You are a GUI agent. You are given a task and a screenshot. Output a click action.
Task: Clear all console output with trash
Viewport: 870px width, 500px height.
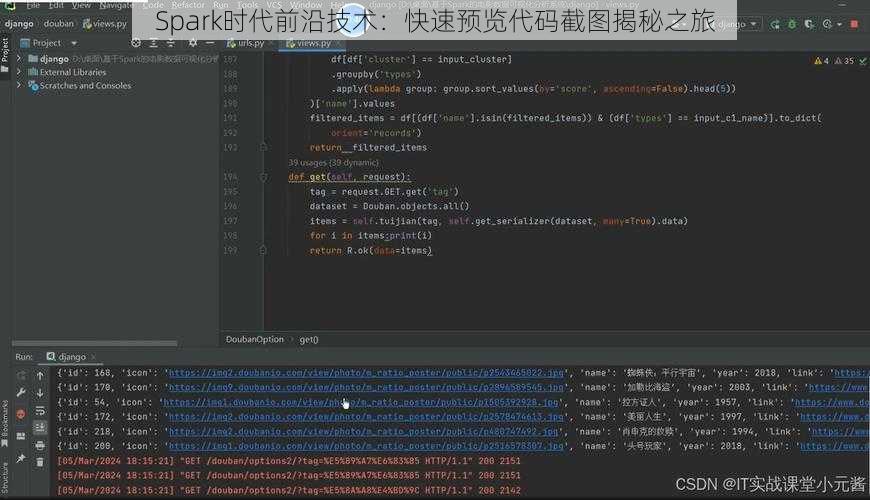[40, 462]
